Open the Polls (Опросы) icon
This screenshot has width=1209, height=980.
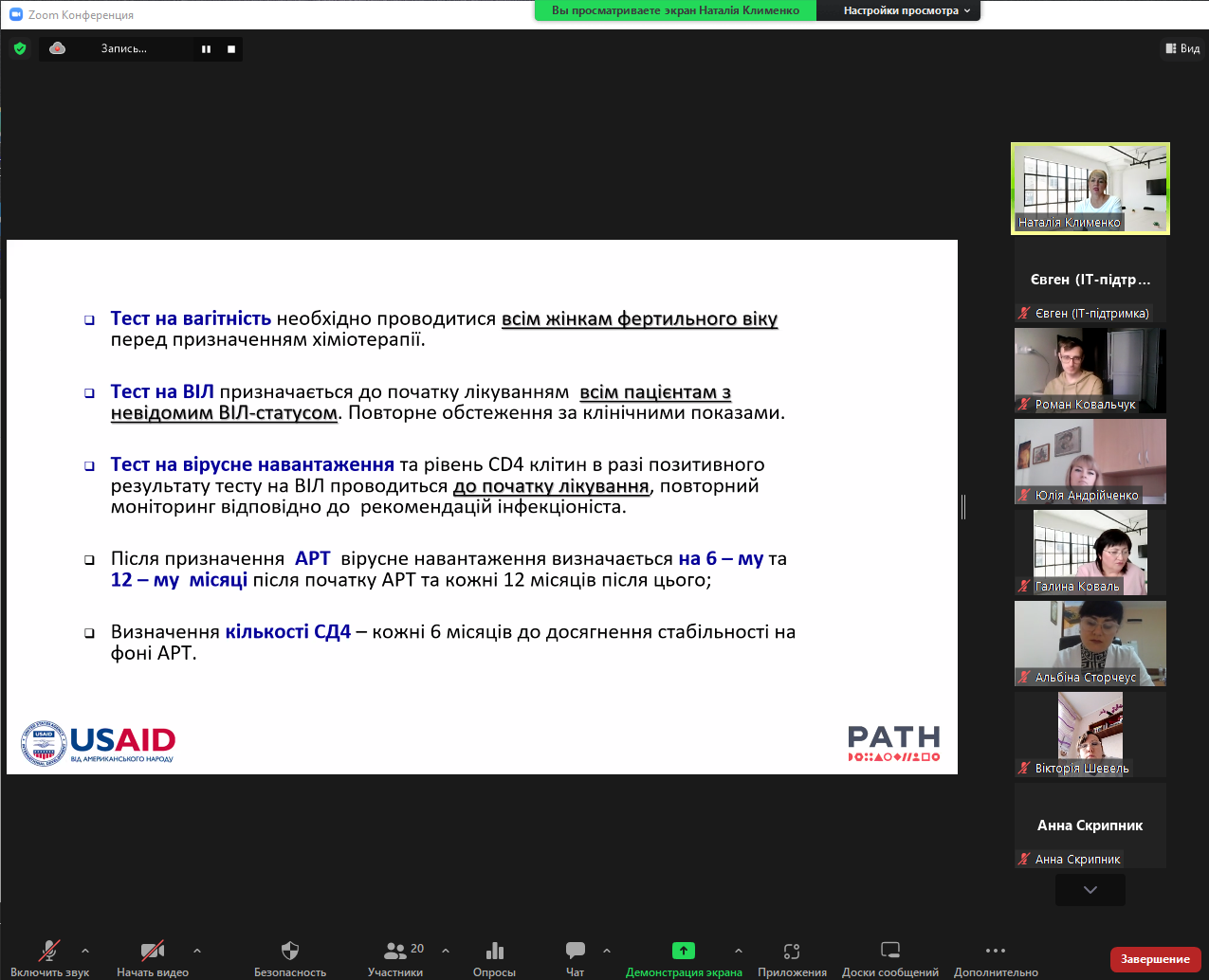(x=494, y=951)
